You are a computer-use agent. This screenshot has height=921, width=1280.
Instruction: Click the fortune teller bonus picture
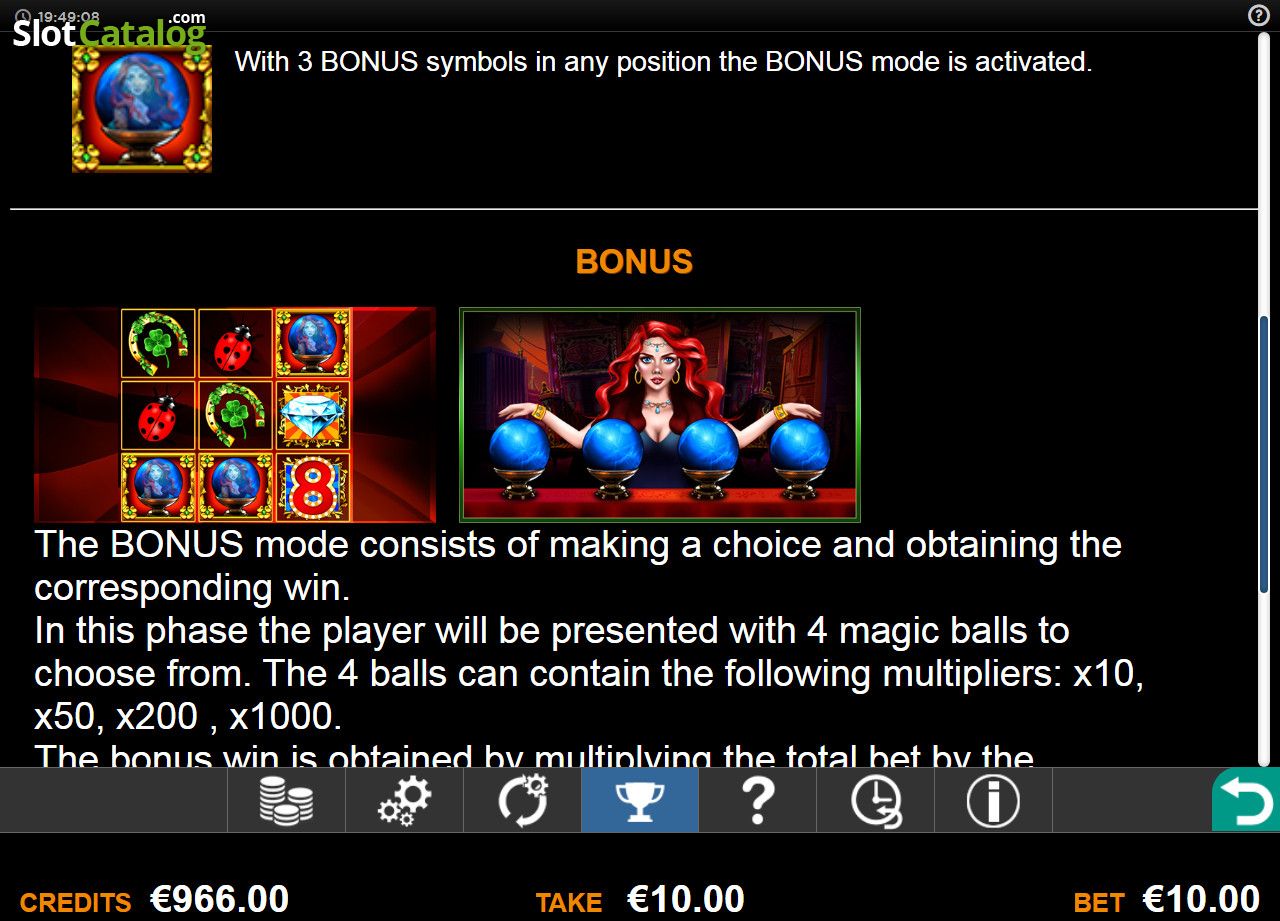tap(660, 415)
